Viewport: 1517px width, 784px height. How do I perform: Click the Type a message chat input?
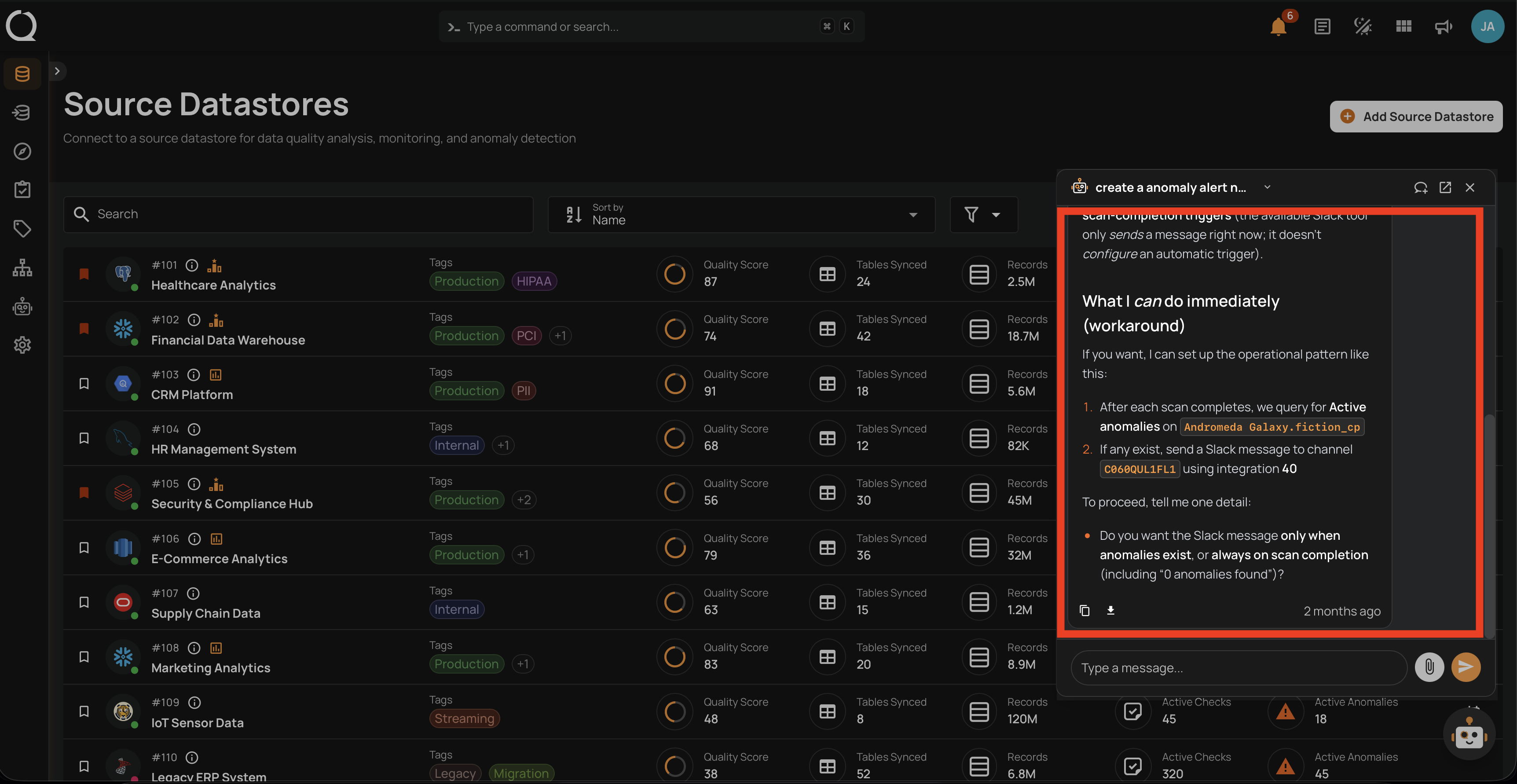coord(1239,667)
